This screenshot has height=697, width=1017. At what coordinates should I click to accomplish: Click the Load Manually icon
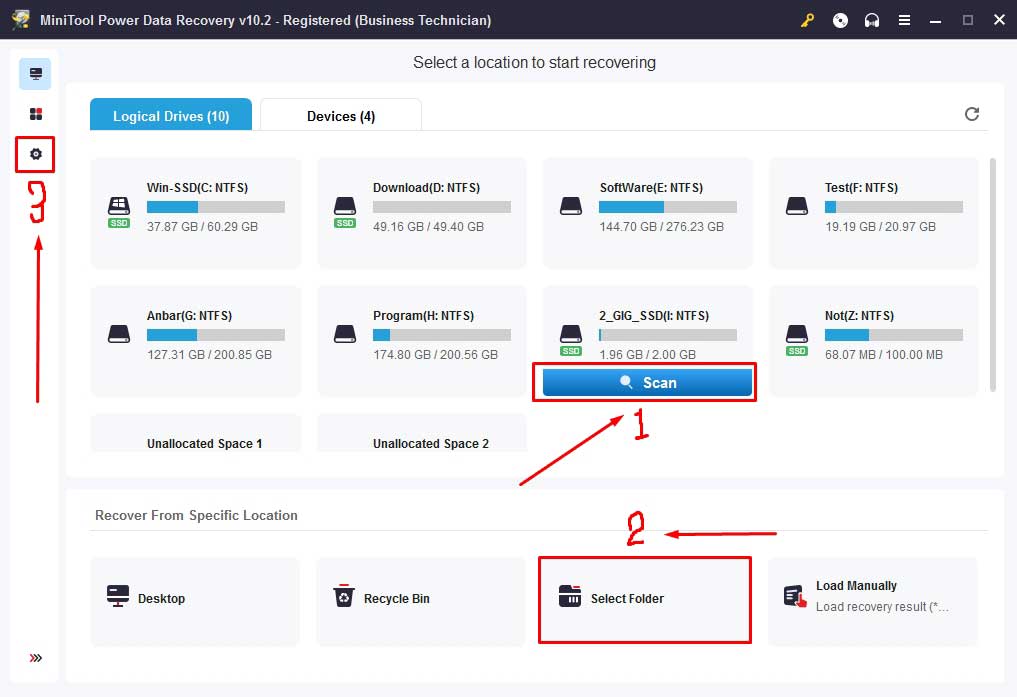[795, 597]
